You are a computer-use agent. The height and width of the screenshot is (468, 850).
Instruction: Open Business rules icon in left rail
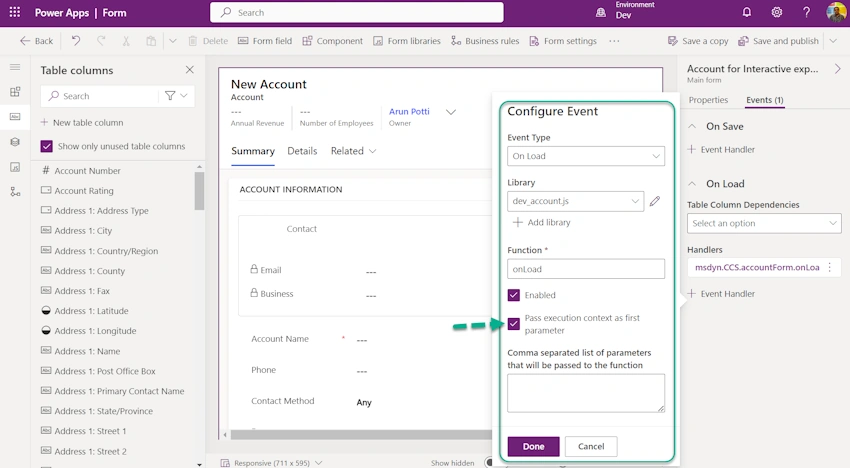tap(15, 192)
